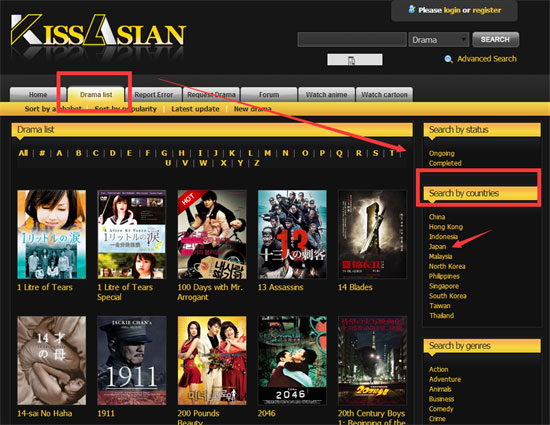Open the 2046 poster thumbnail
The image size is (550, 425).
(x=292, y=360)
